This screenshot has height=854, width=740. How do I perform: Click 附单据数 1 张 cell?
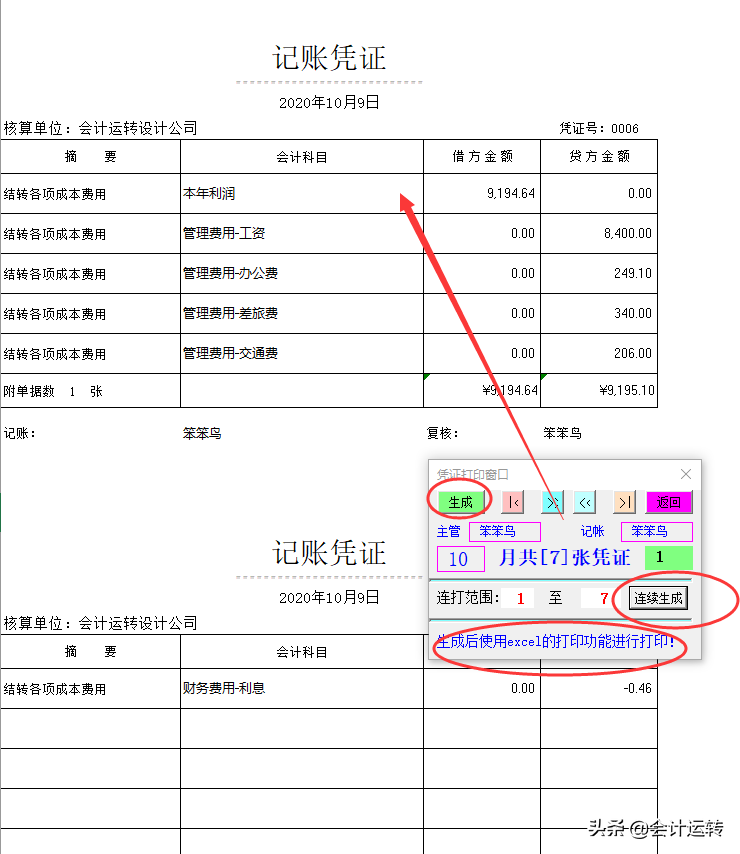click(90, 391)
